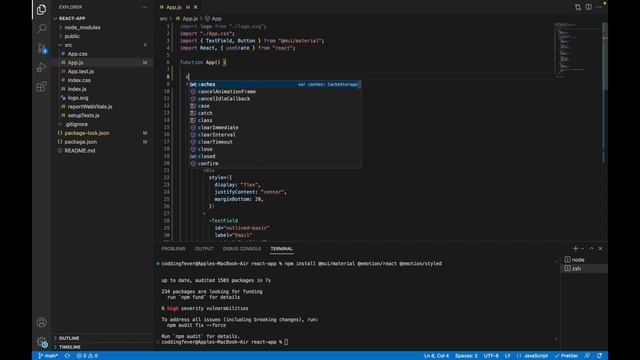Viewport: 640px width, 360px height.
Task: Choose 'cancelAnimationFrame' autocomplete suggestion
Action: coord(275,92)
